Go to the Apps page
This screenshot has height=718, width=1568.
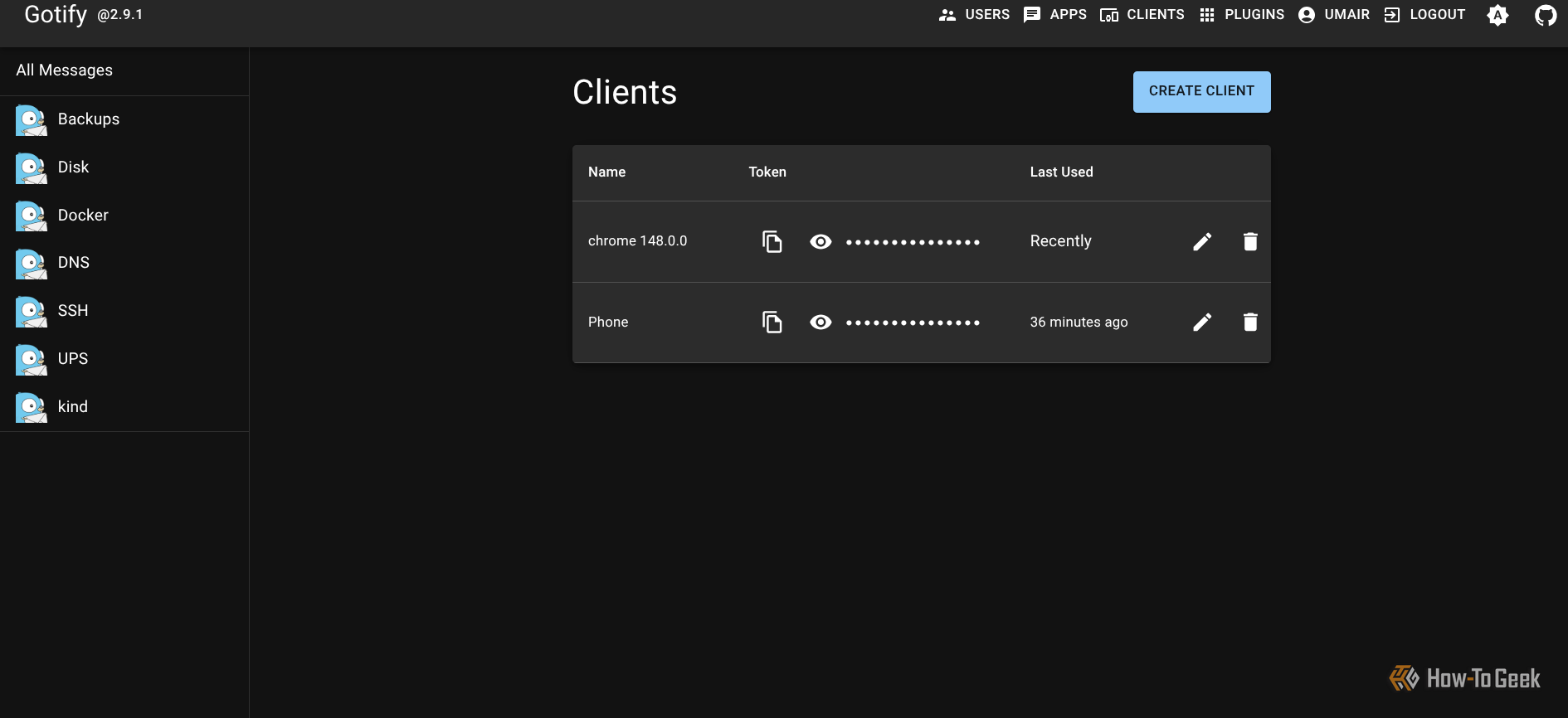(1054, 15)
